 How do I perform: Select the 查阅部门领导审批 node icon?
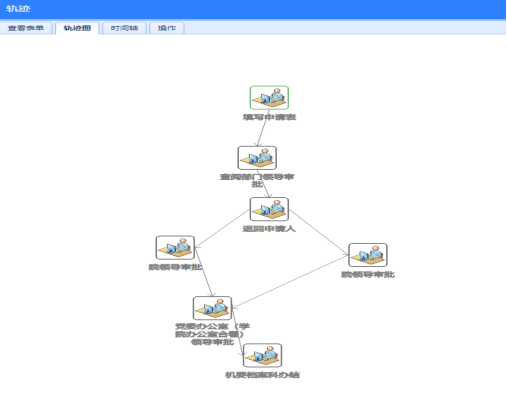(x=257, y=158)
